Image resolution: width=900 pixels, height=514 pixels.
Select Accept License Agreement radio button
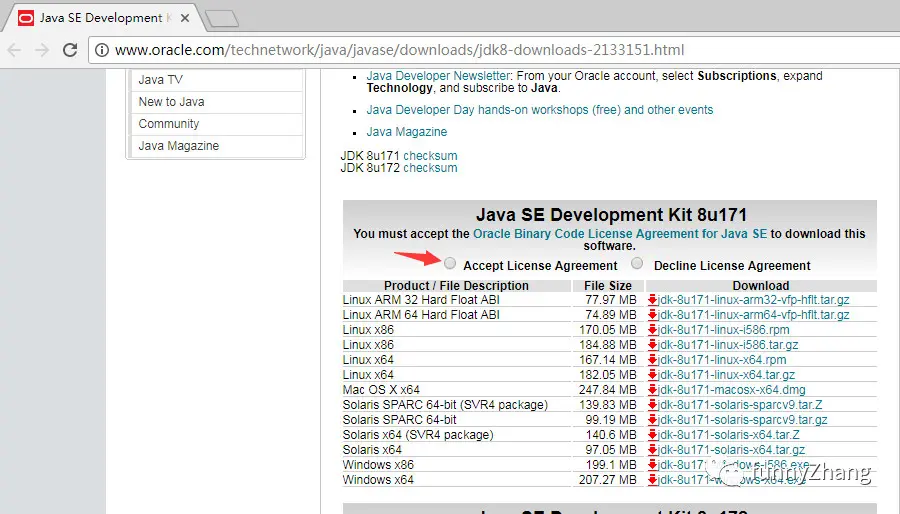(449, 263)
